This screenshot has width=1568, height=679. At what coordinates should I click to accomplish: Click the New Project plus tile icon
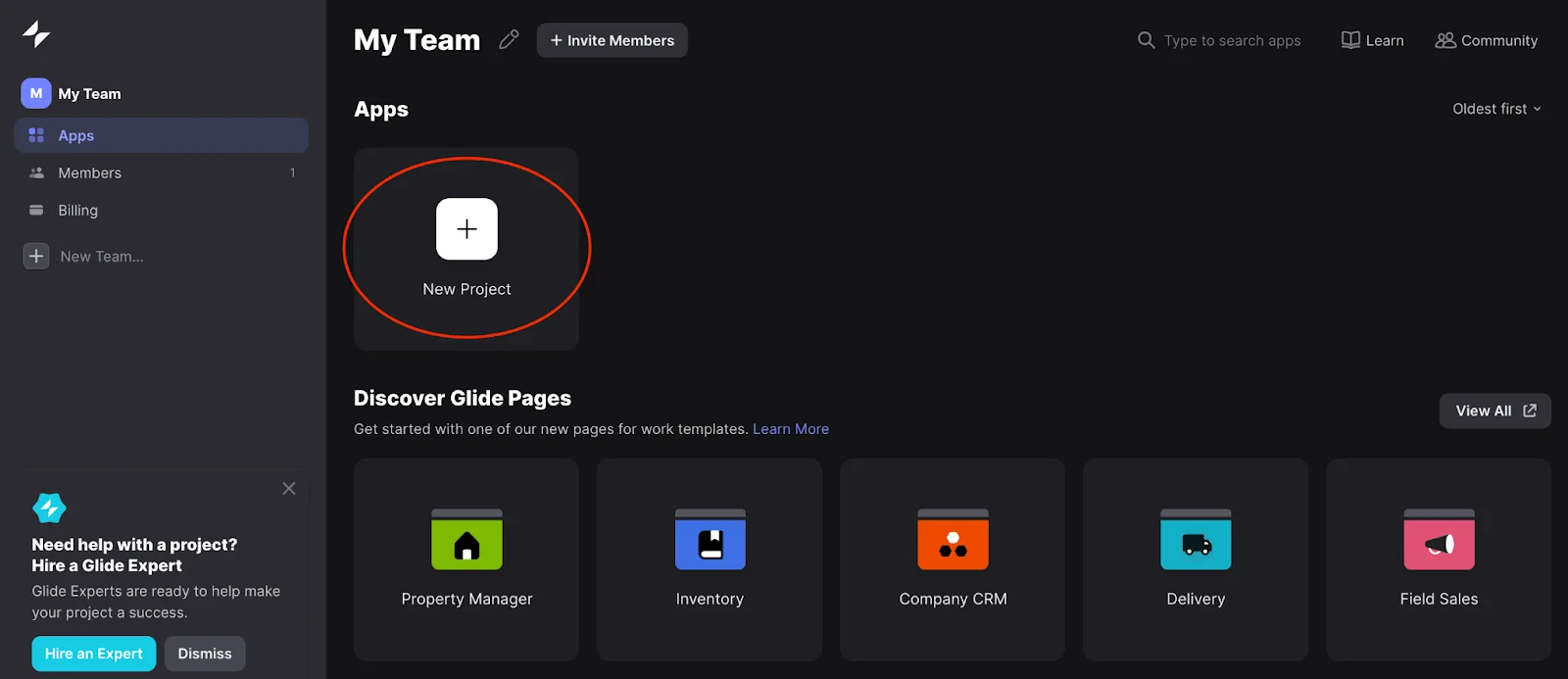tap(466, 229)
